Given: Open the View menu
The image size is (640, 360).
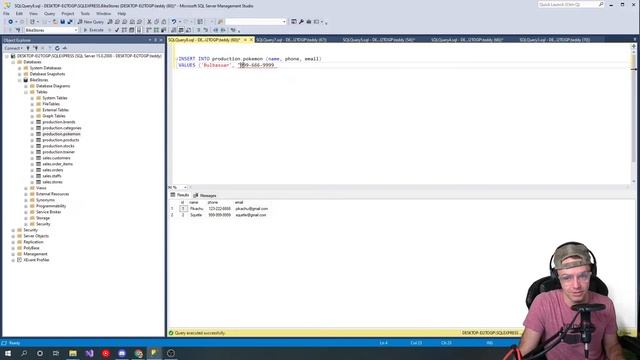Looking at the screenshot, I should pos(33,13).
